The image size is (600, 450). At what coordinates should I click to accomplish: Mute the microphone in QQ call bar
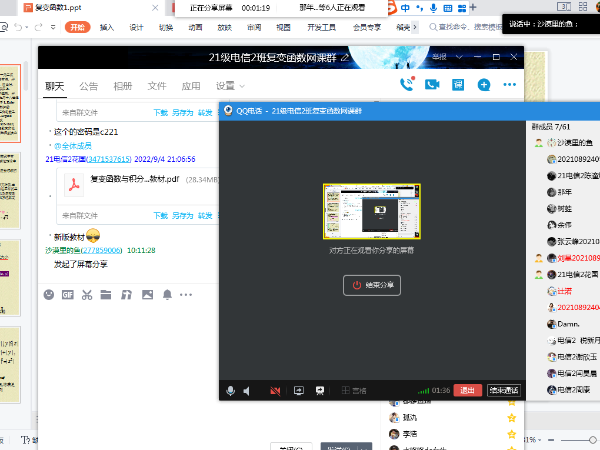pos(230,391)
